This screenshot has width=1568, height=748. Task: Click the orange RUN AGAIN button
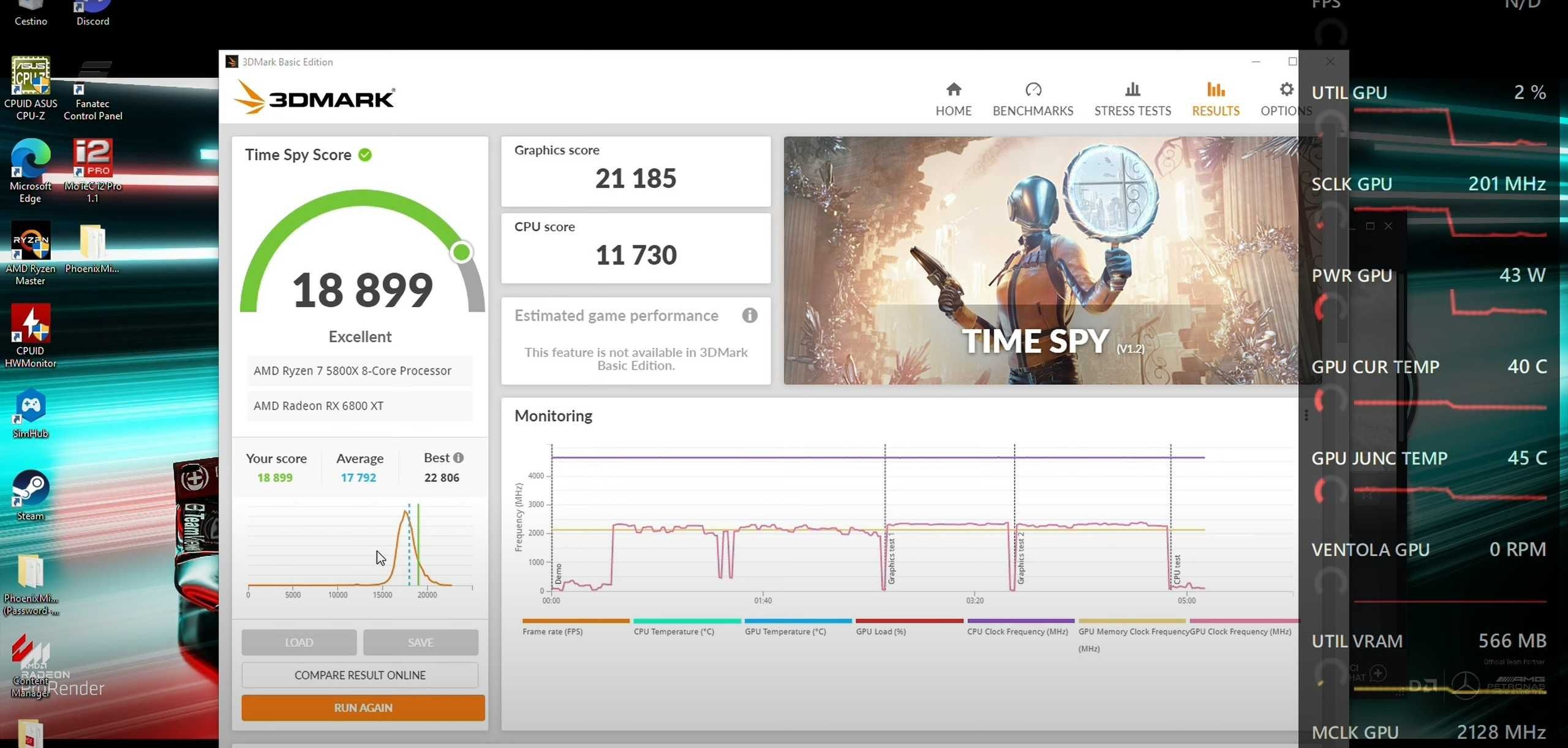pos(363,708)
